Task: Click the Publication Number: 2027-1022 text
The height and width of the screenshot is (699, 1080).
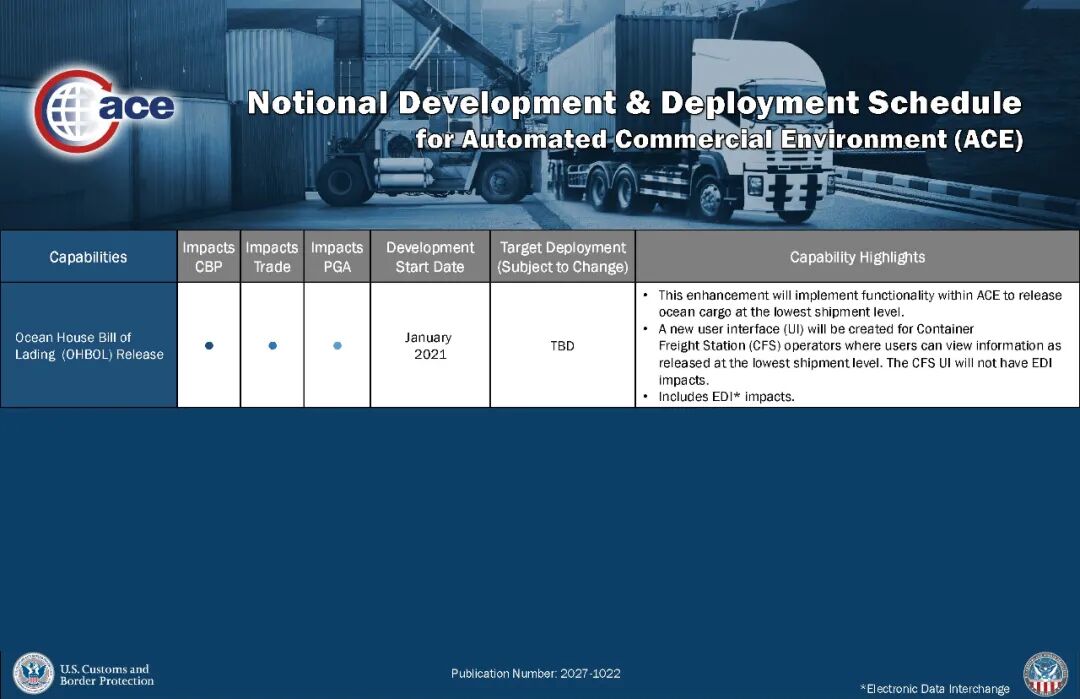Action: click(536, 674)
